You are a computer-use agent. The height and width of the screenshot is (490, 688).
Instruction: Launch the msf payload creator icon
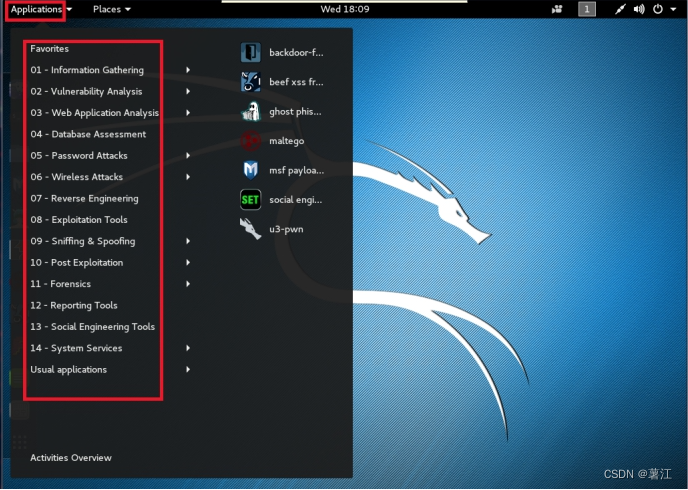point(251,170)
